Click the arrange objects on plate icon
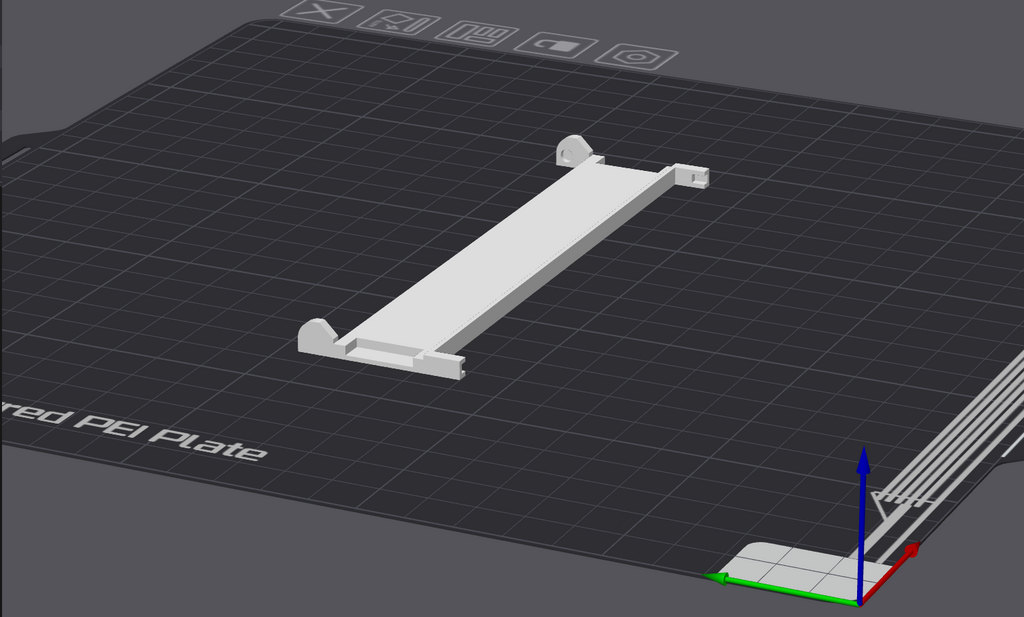1024x617 pixels. pyautogui.click(x=477, y=33)
